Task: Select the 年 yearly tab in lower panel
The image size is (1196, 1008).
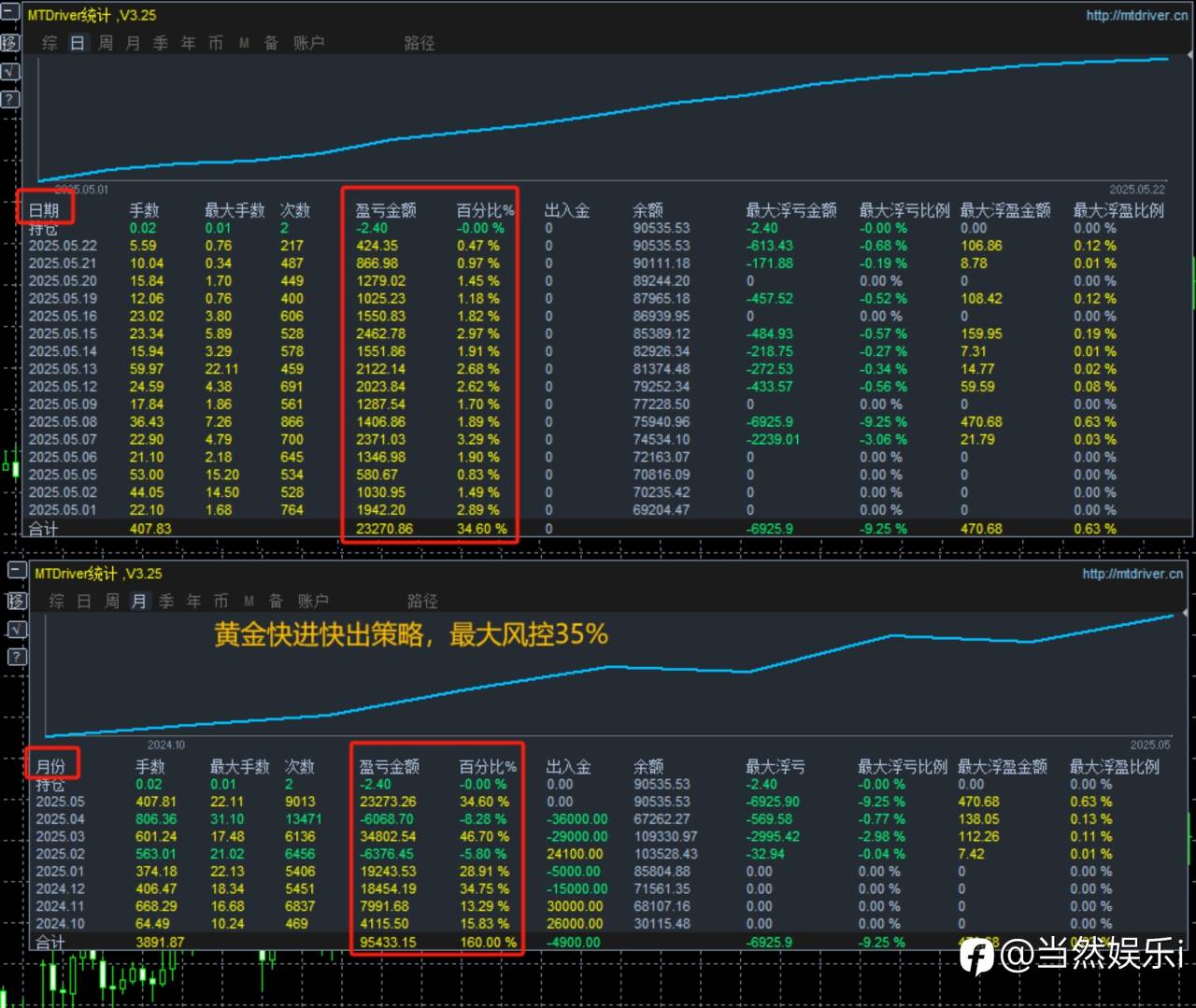Action: 193,601
